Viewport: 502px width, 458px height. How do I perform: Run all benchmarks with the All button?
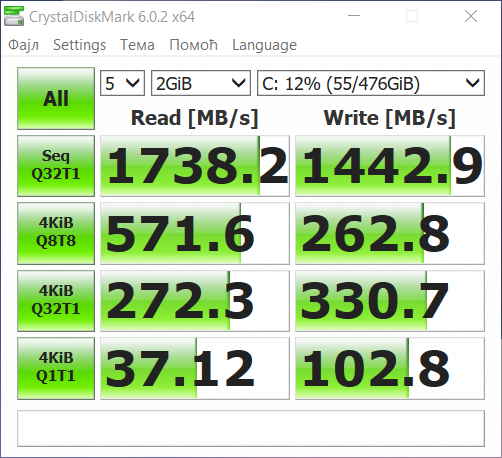56,98
